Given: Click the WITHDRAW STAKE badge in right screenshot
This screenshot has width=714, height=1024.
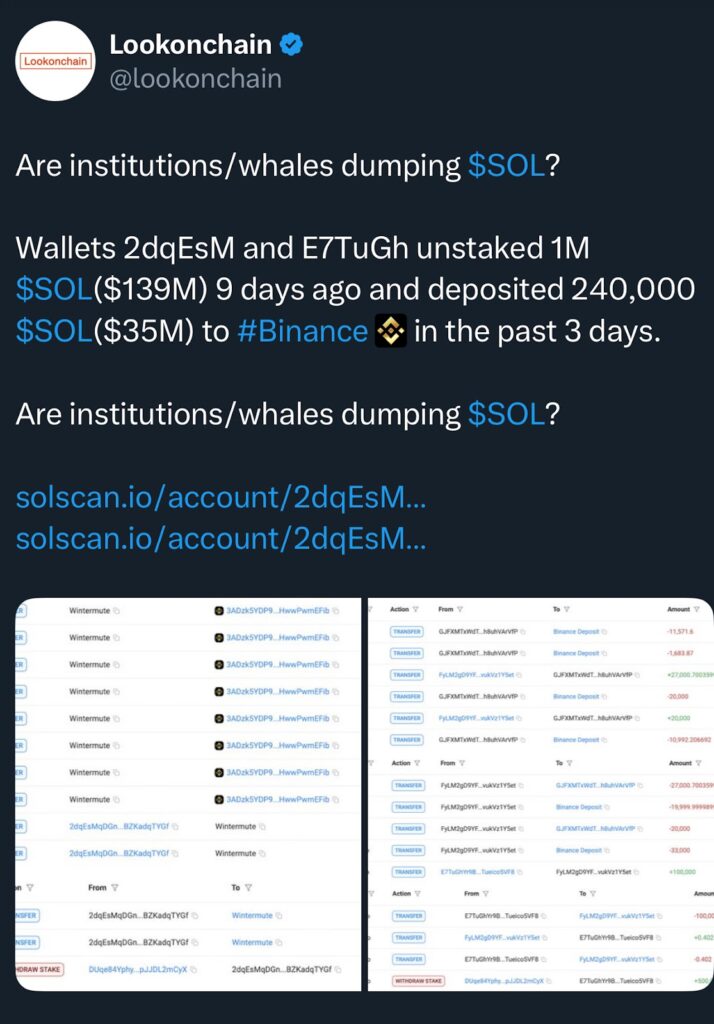Looking at the screenshot, I should [x=418, y=980].
